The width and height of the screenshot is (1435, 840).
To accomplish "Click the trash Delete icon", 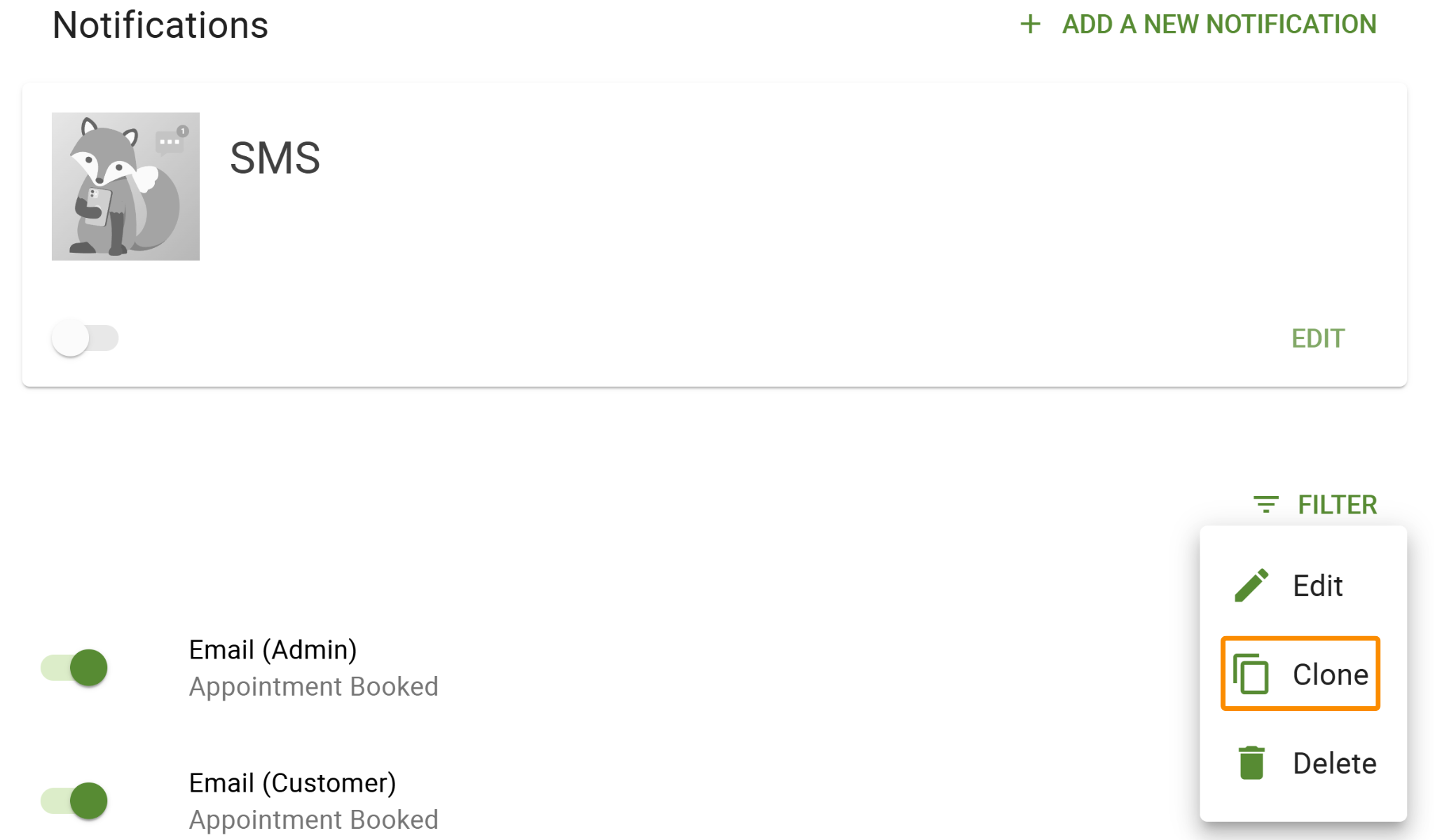I will click(1251, 762).
